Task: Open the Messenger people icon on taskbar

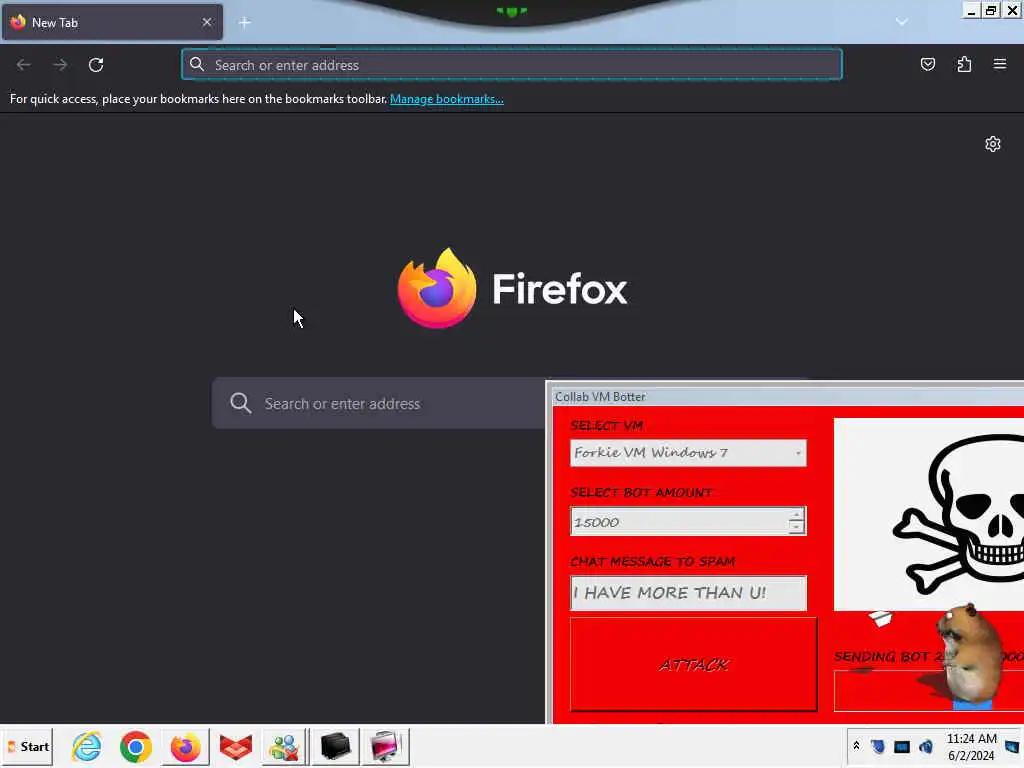Action: click(284, 746)
